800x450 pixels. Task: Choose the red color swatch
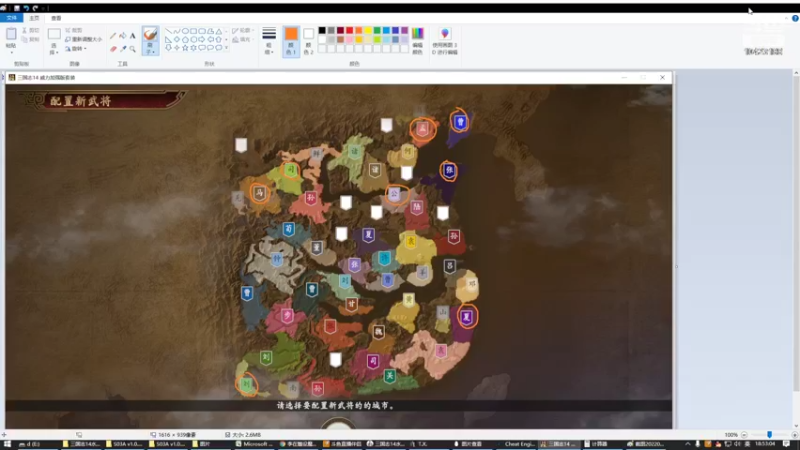349,31
